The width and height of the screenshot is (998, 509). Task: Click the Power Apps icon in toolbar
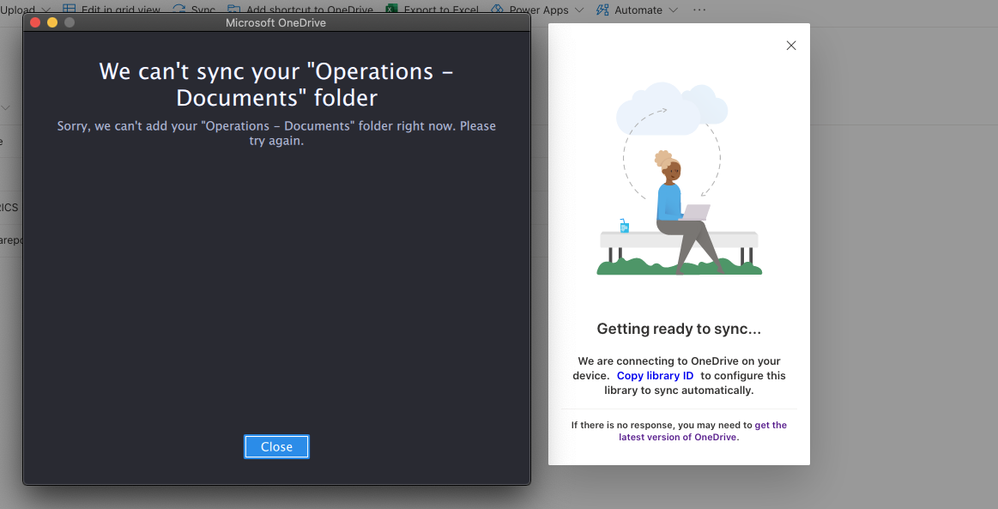497,10
